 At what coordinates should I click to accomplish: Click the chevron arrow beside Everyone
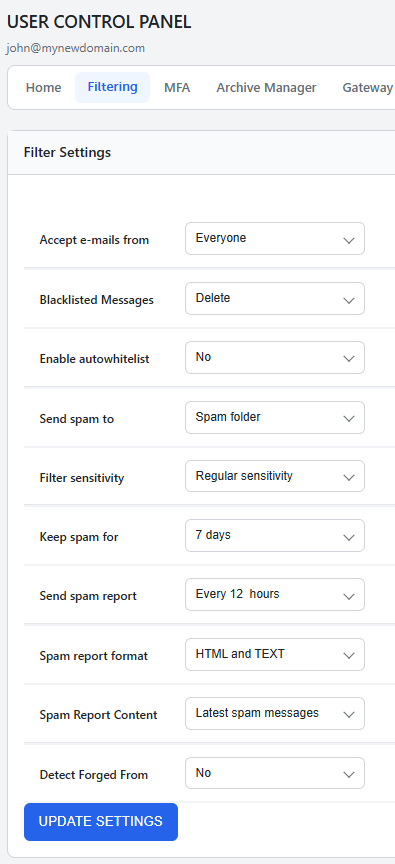coord(348,240)
